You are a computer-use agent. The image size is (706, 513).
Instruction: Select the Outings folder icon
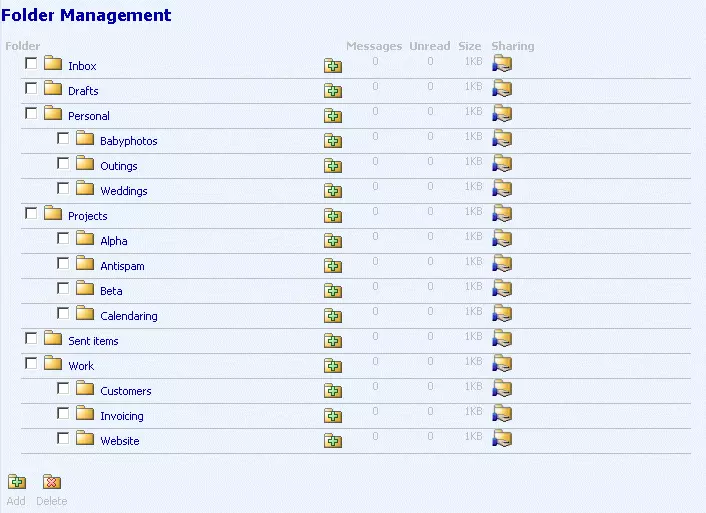(85, 165)
